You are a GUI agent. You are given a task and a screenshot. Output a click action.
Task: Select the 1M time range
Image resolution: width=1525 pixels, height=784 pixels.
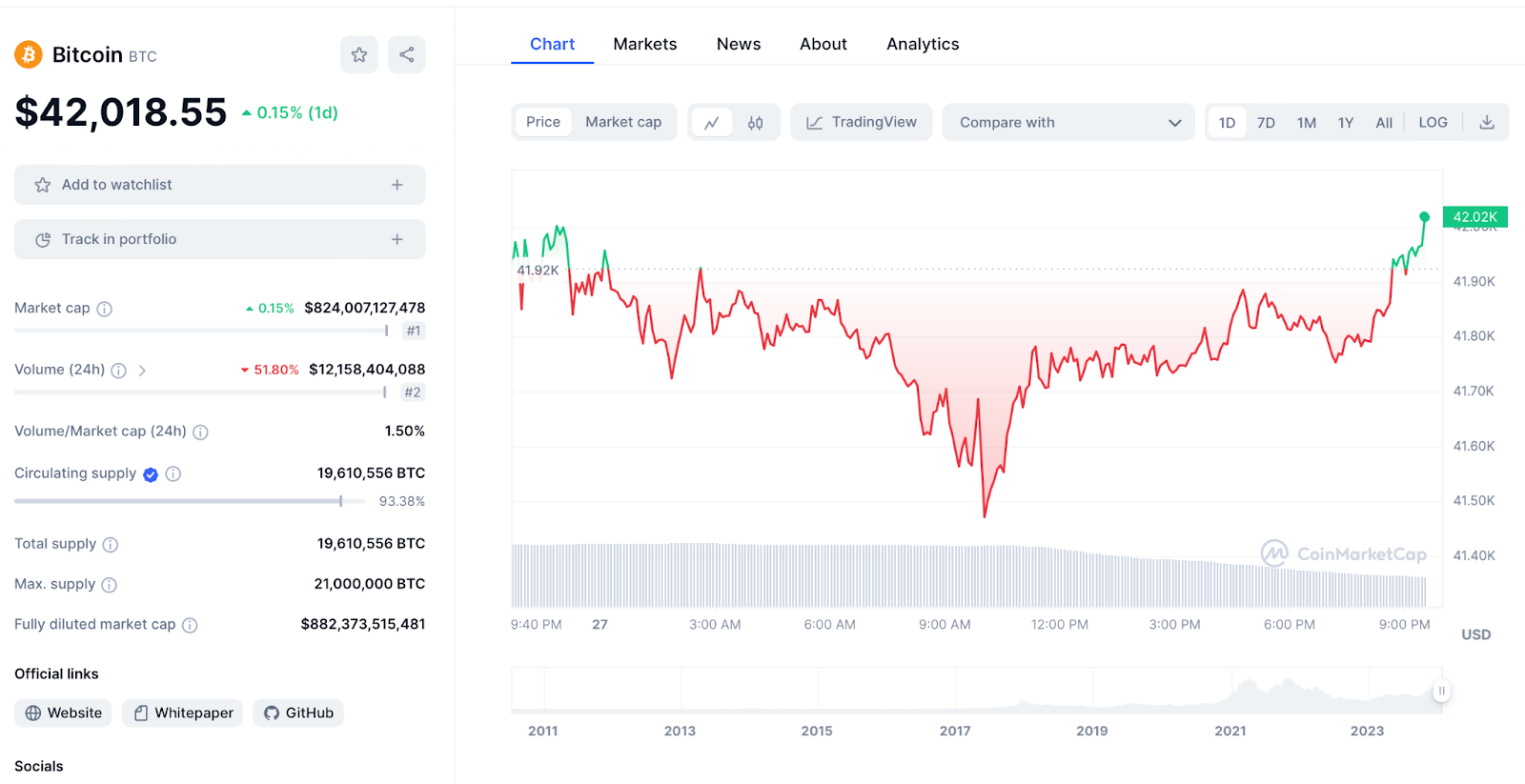[x=1307, y=123]
